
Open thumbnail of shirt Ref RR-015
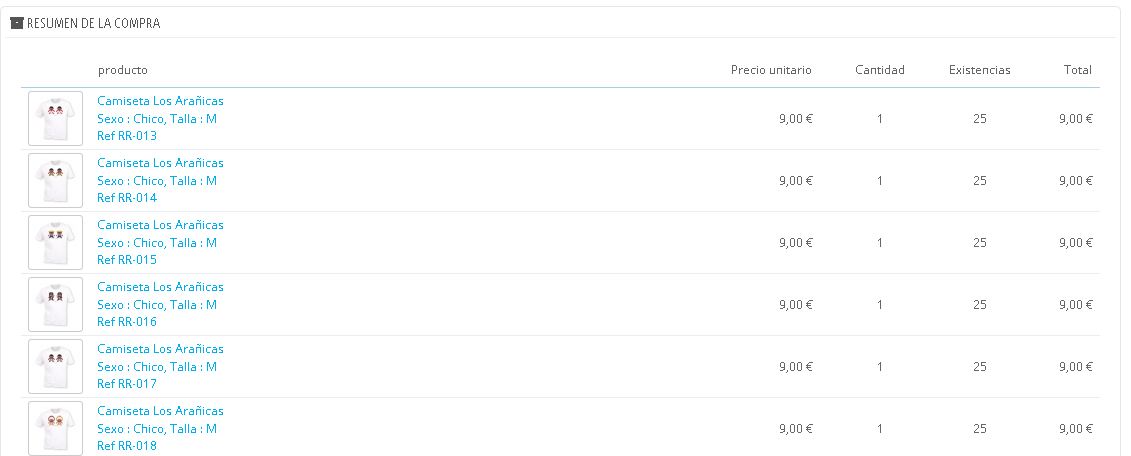(55, 242)
